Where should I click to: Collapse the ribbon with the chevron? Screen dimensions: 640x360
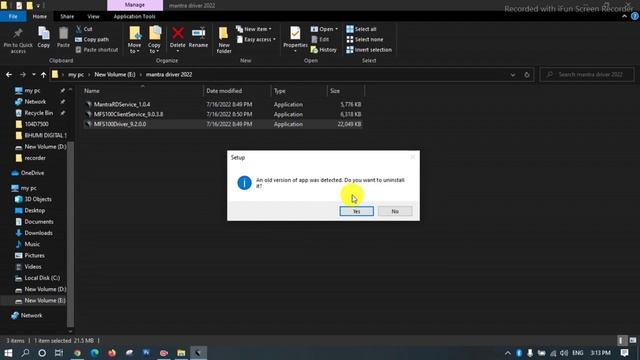click(624, 16)
